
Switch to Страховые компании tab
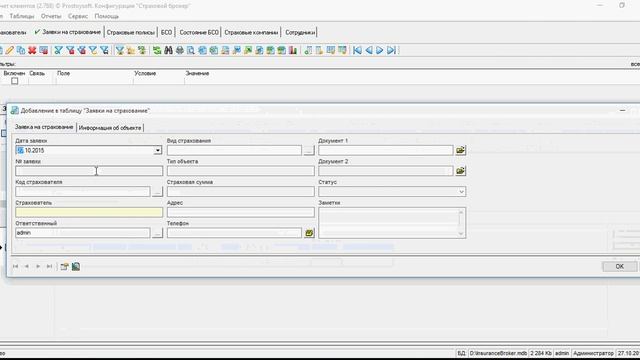point(251,32)
